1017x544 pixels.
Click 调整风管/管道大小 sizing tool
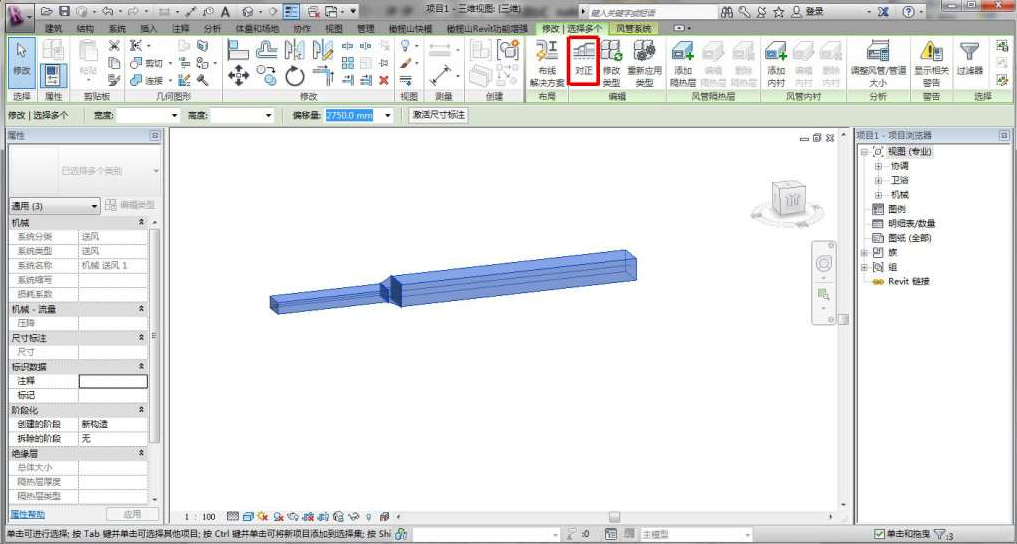click(878, 54)
